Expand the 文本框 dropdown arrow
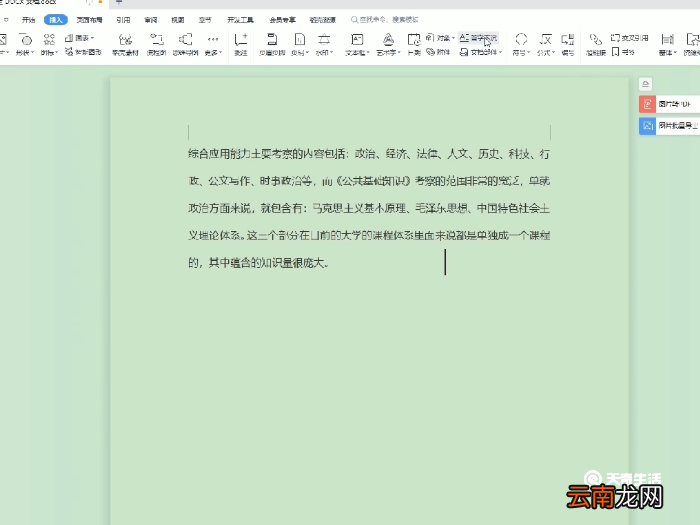Image resolution: width=700 pixels, height=525 pixels. click(368, 53)
